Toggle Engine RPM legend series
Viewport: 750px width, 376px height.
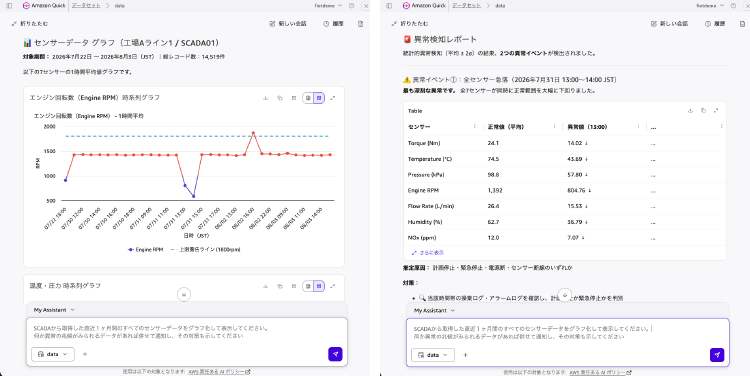(x=145, y=250)
